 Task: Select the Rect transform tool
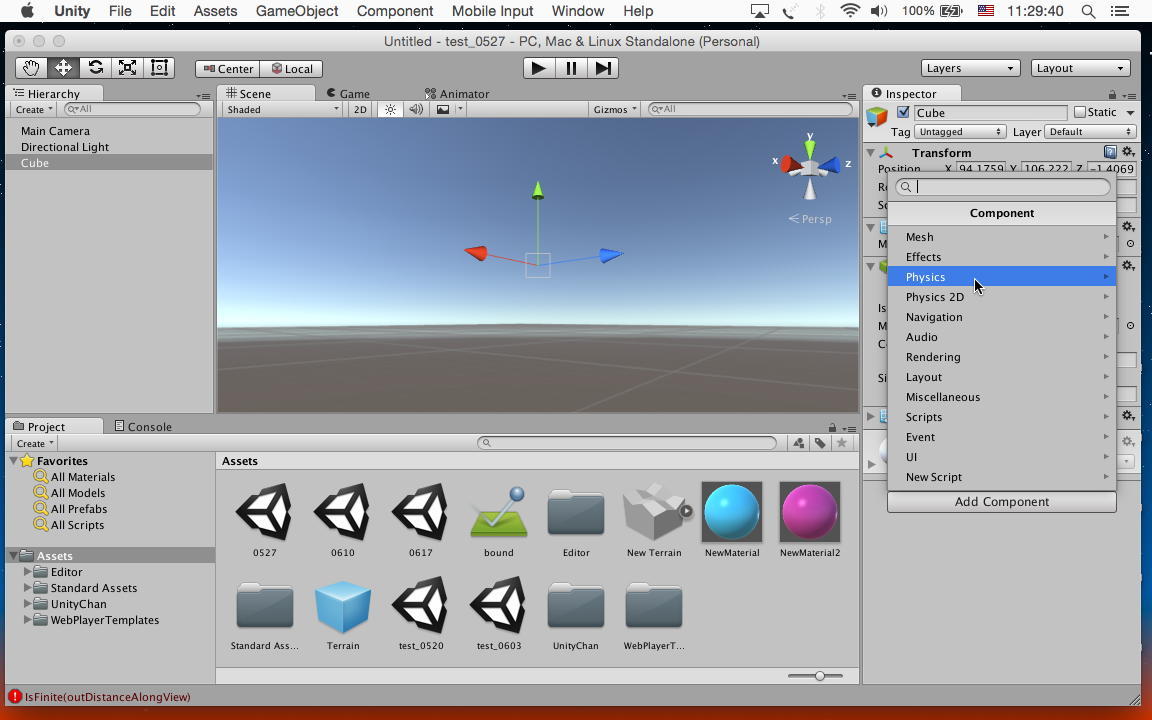click(159, 68)
